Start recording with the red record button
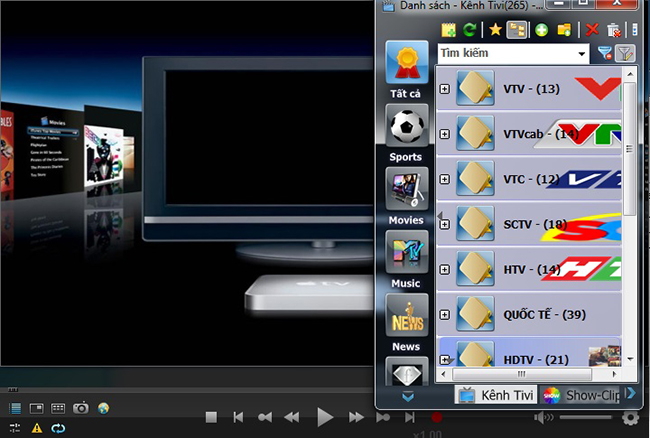This screenshot has width=650, height=438. pos(437,417)
